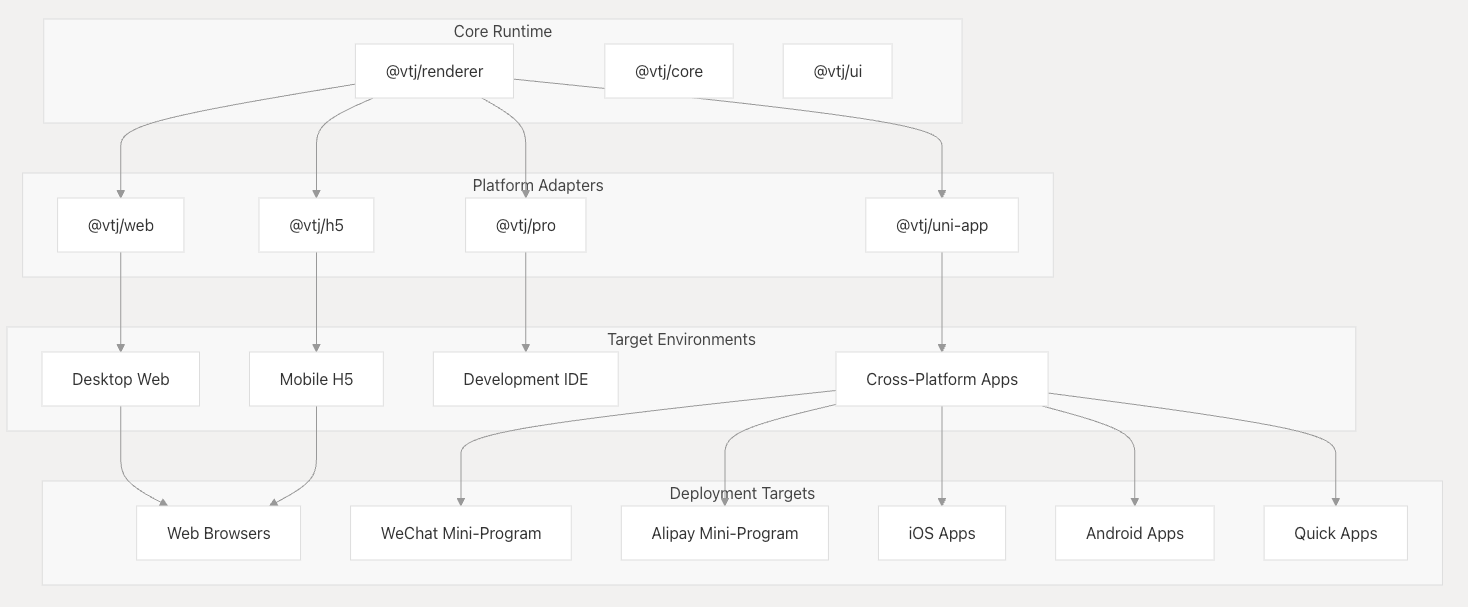Click the @vtj/renderer node
The image size is (1468, 607).
(x=434, y=71)
